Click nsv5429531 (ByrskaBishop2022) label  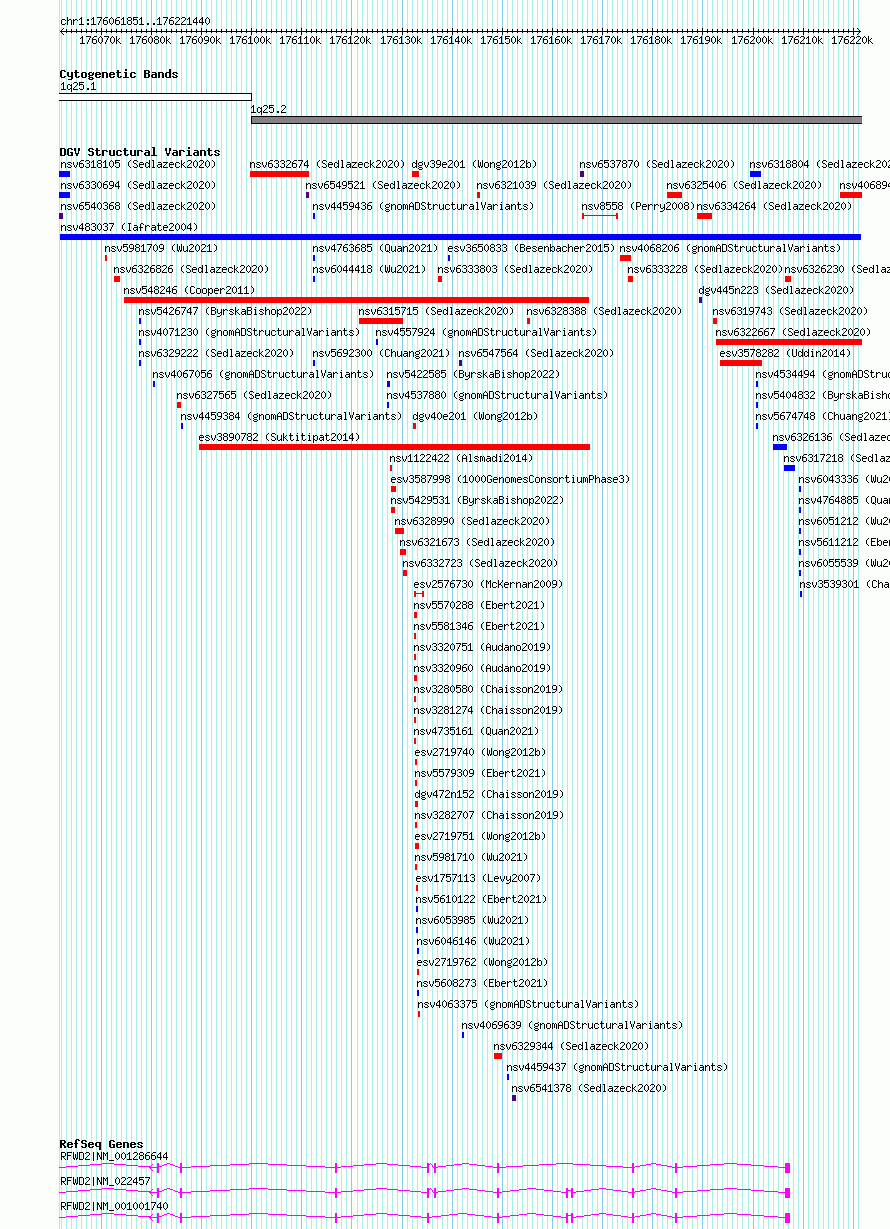pyautogui.click(x=478, y=500)
